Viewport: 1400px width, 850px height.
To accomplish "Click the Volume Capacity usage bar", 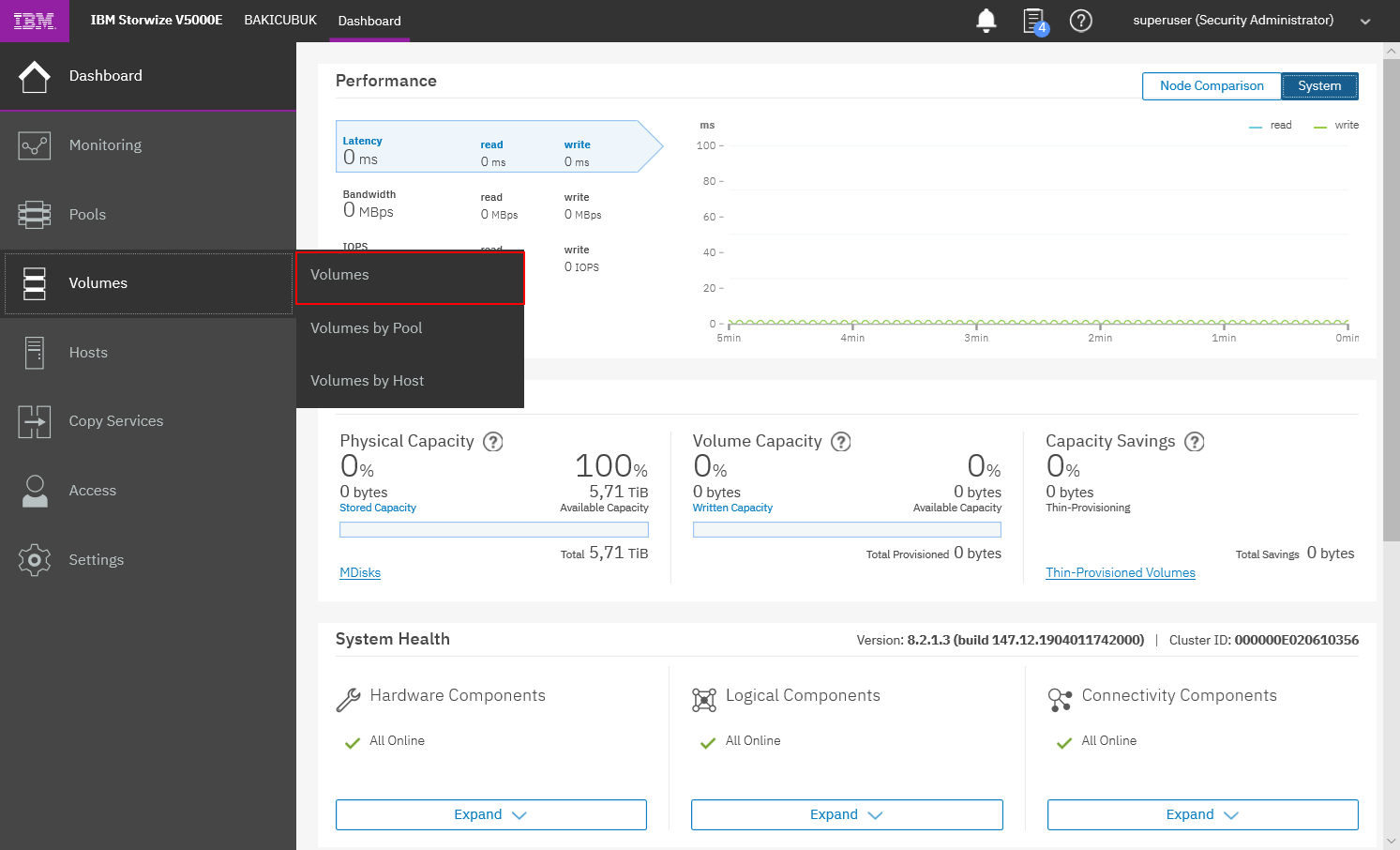I will pos(847,530).
